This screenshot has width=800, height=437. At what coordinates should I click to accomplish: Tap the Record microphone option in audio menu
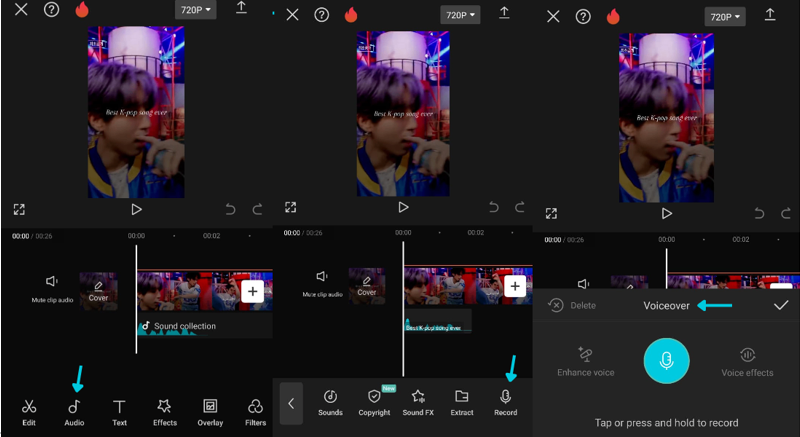click(x=505, y=402)
